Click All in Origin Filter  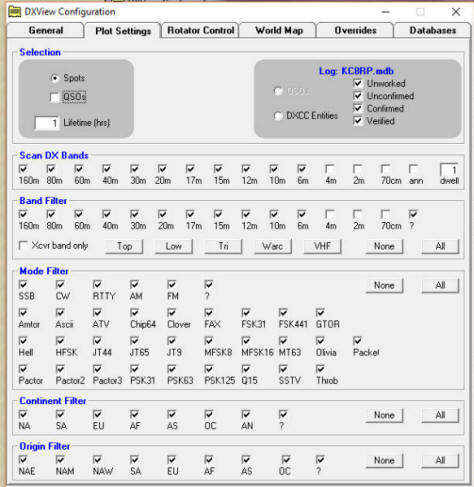(x=440, y=461)
